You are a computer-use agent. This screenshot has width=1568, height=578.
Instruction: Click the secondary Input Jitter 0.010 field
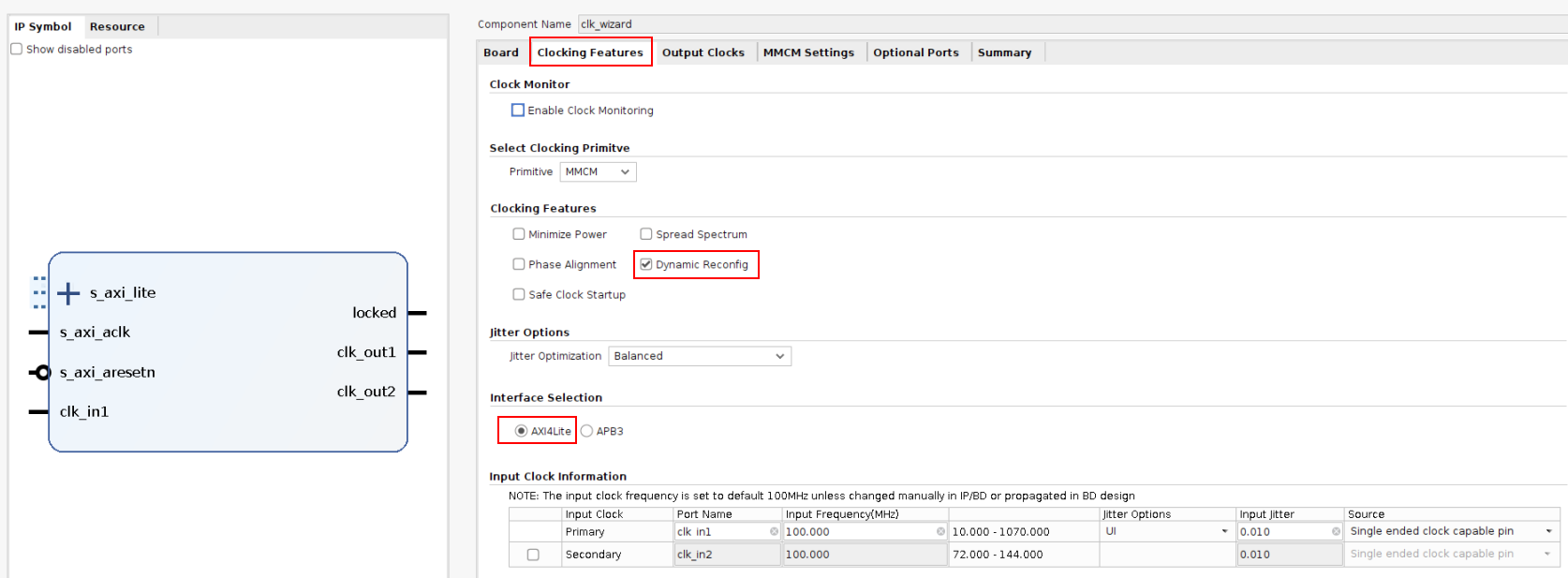1290,555
